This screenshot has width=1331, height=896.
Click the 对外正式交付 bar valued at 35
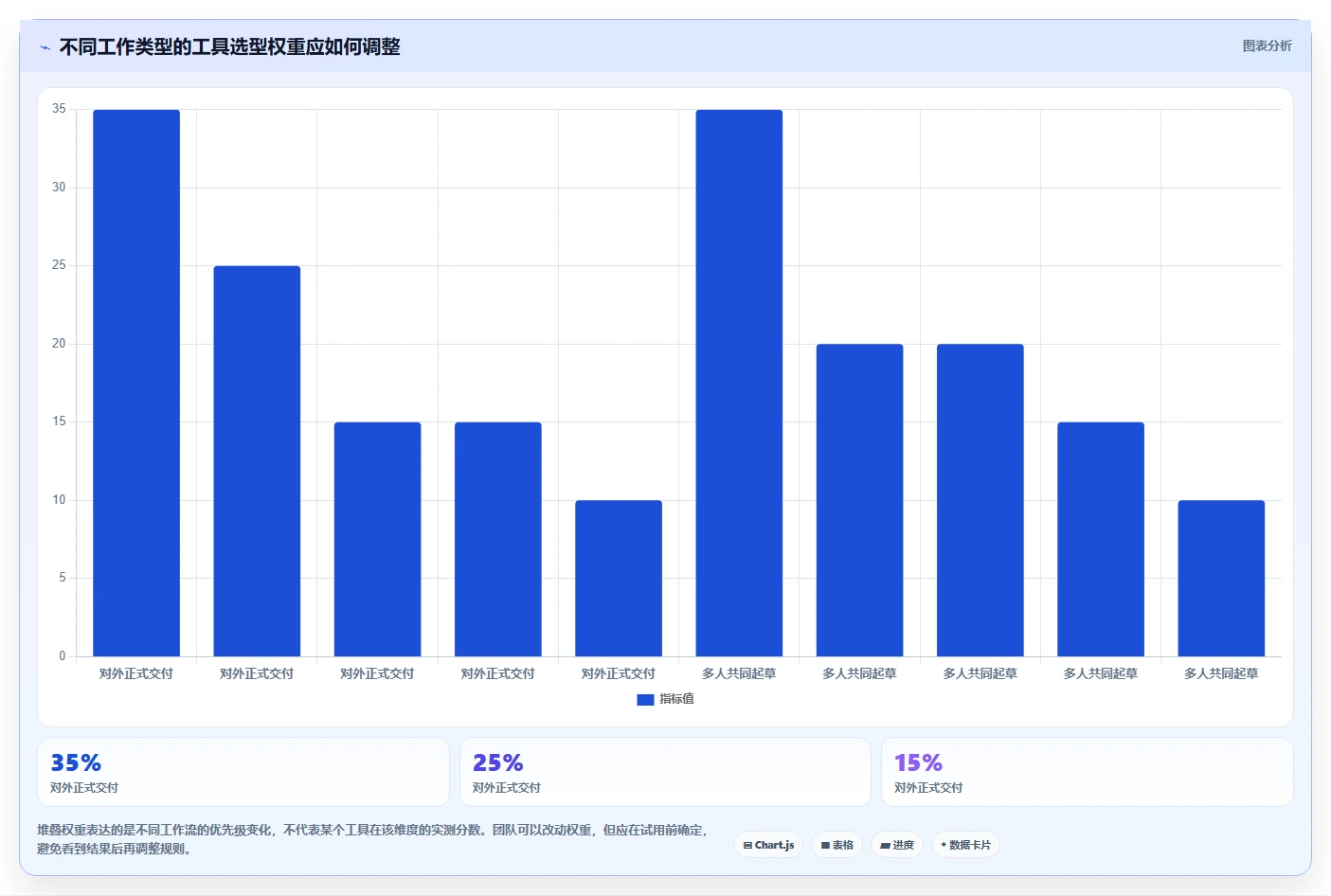tap(136, 383)
